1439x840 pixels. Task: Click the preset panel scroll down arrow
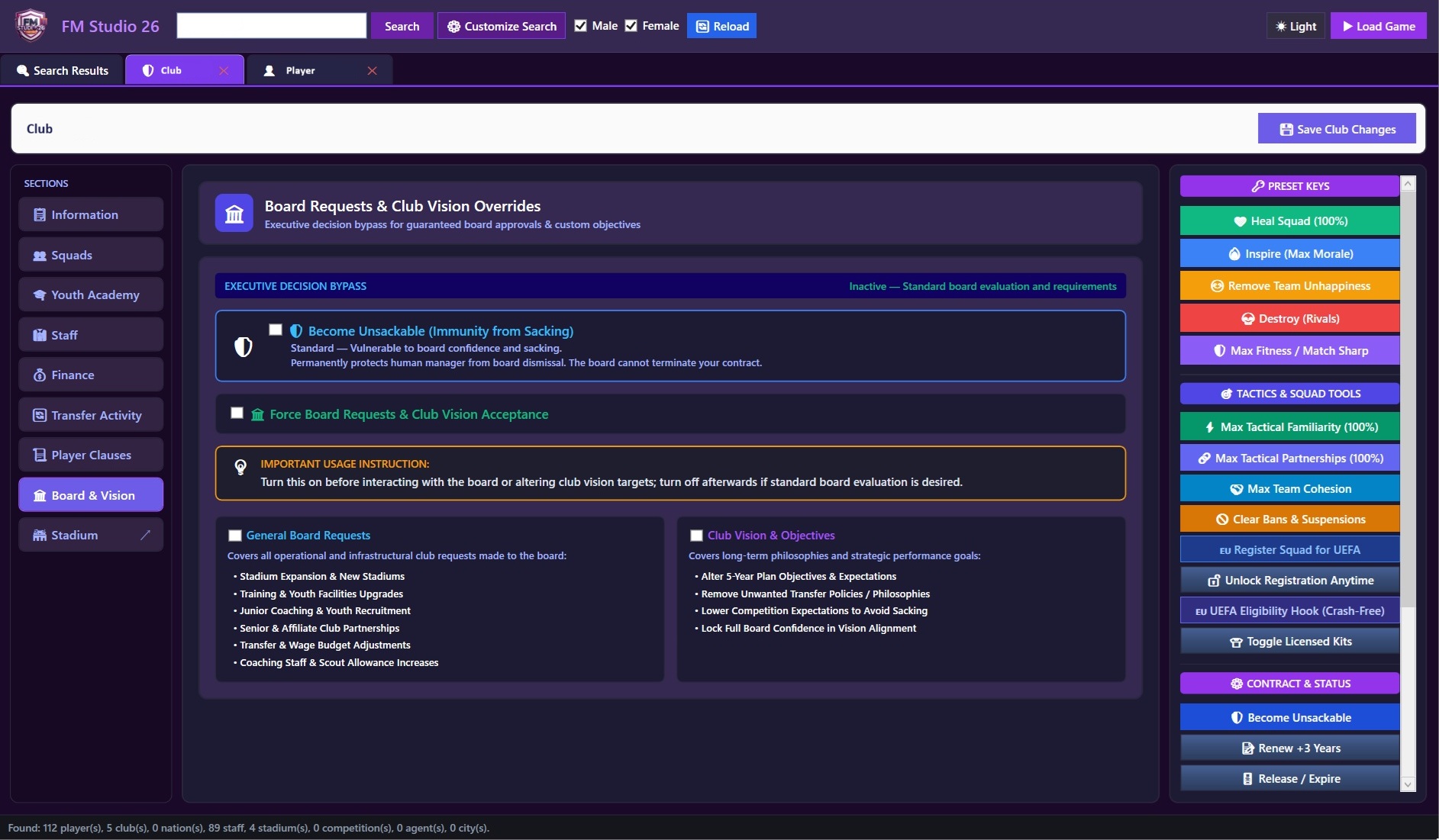pos(1408,784)
